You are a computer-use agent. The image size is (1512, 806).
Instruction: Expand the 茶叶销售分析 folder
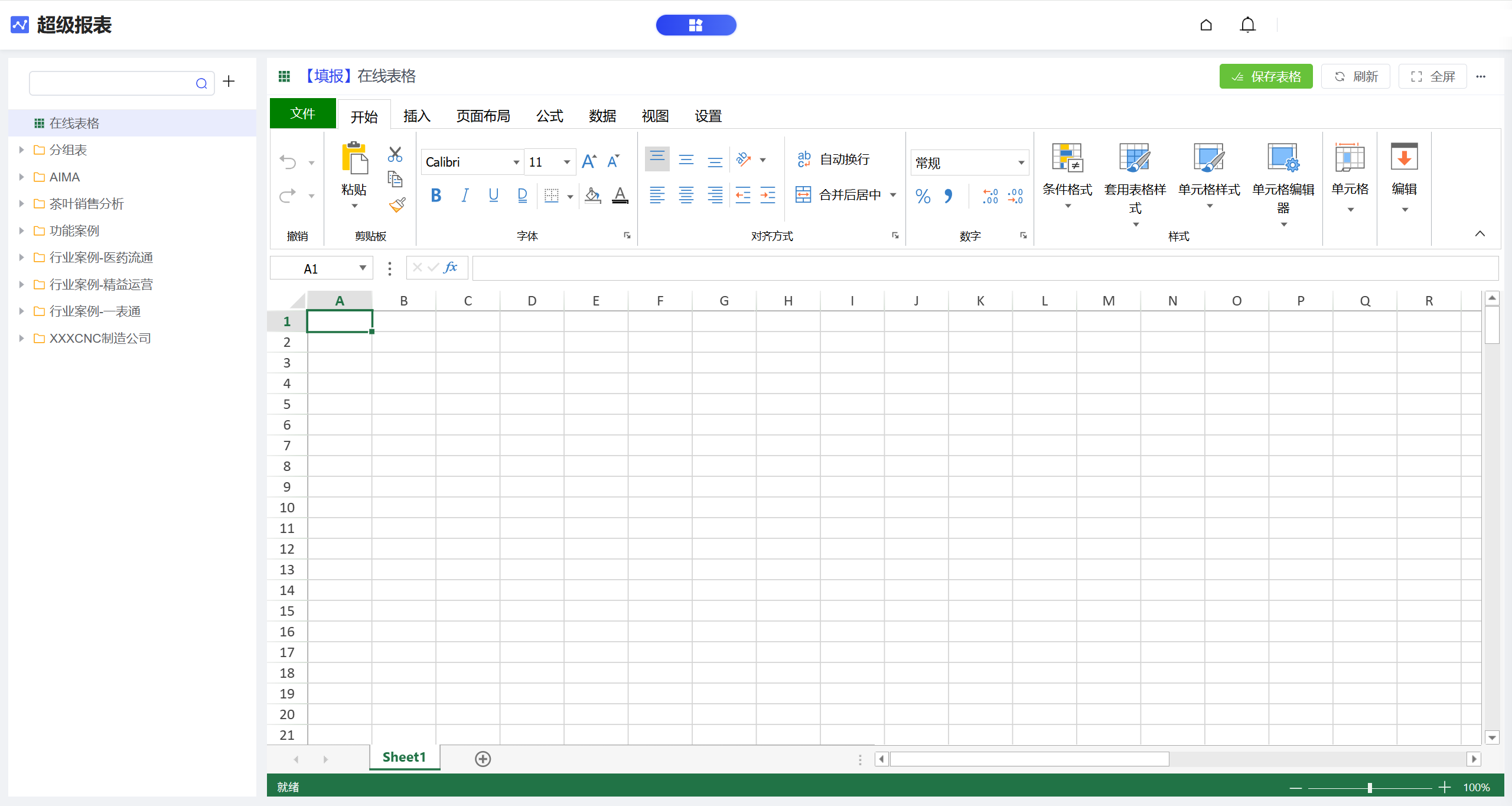point(21,204)
